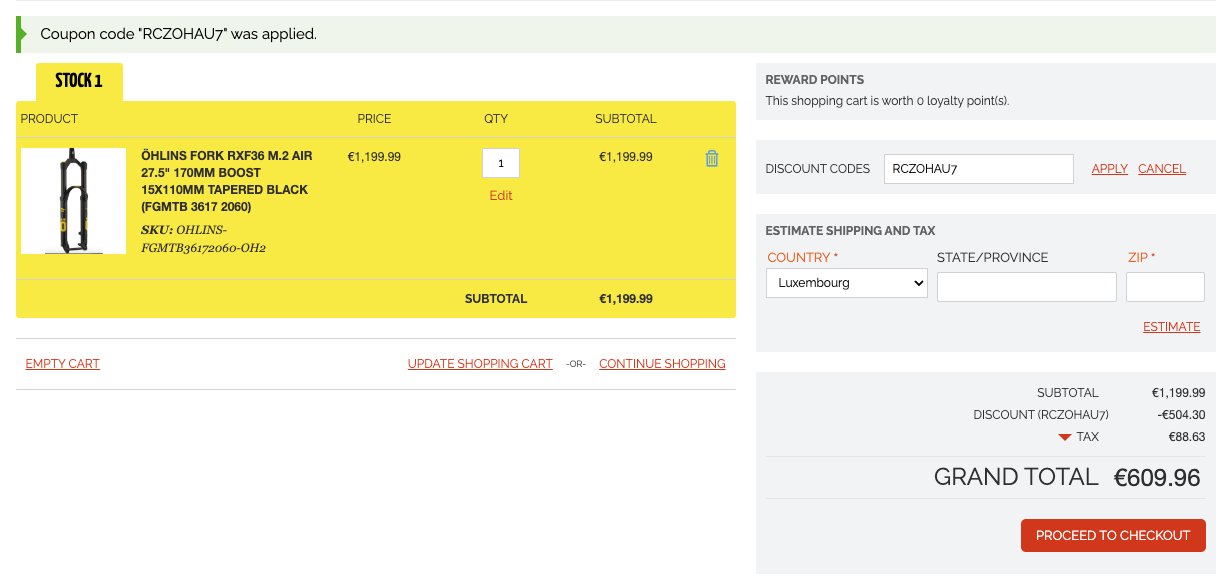Click the Öhlins fork product thumbnail
Viewport: 1231px width, 582px height.
73,200
